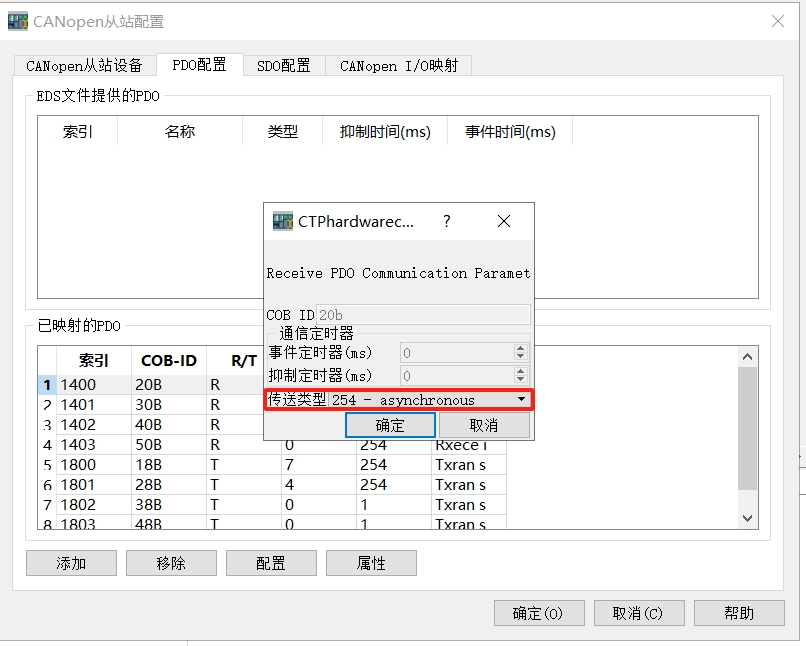Click COB-ID cell 50B
Screen dimensions: 806x646
(169, 445)
